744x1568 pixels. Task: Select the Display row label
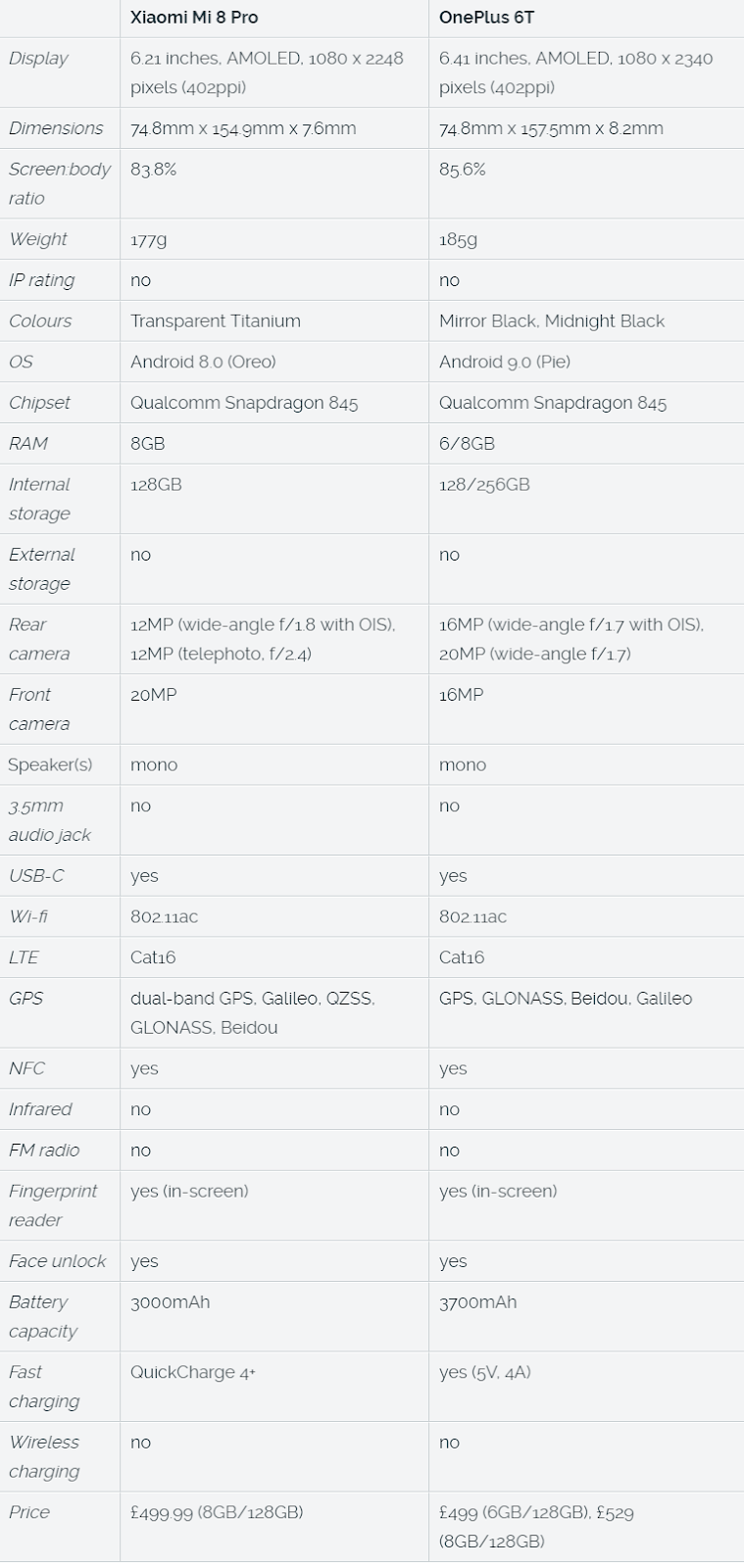(x=38, y=59)
